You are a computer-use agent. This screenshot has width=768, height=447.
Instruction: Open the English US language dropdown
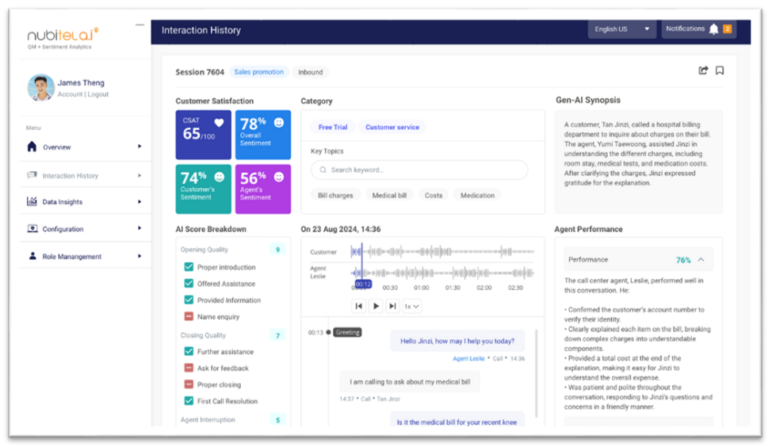pyautogui.click(x=622, y=29)
